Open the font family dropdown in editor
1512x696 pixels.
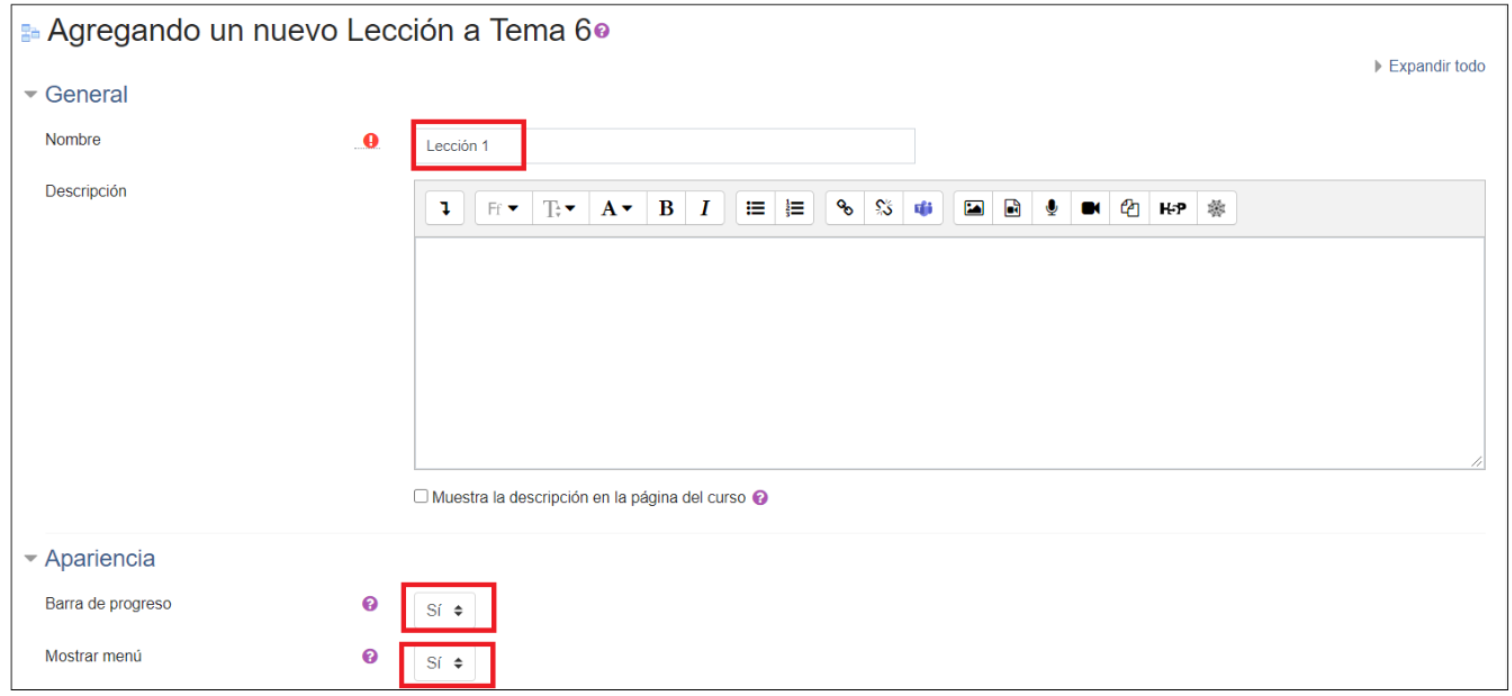pyautogui.click(x=503, y=208)
